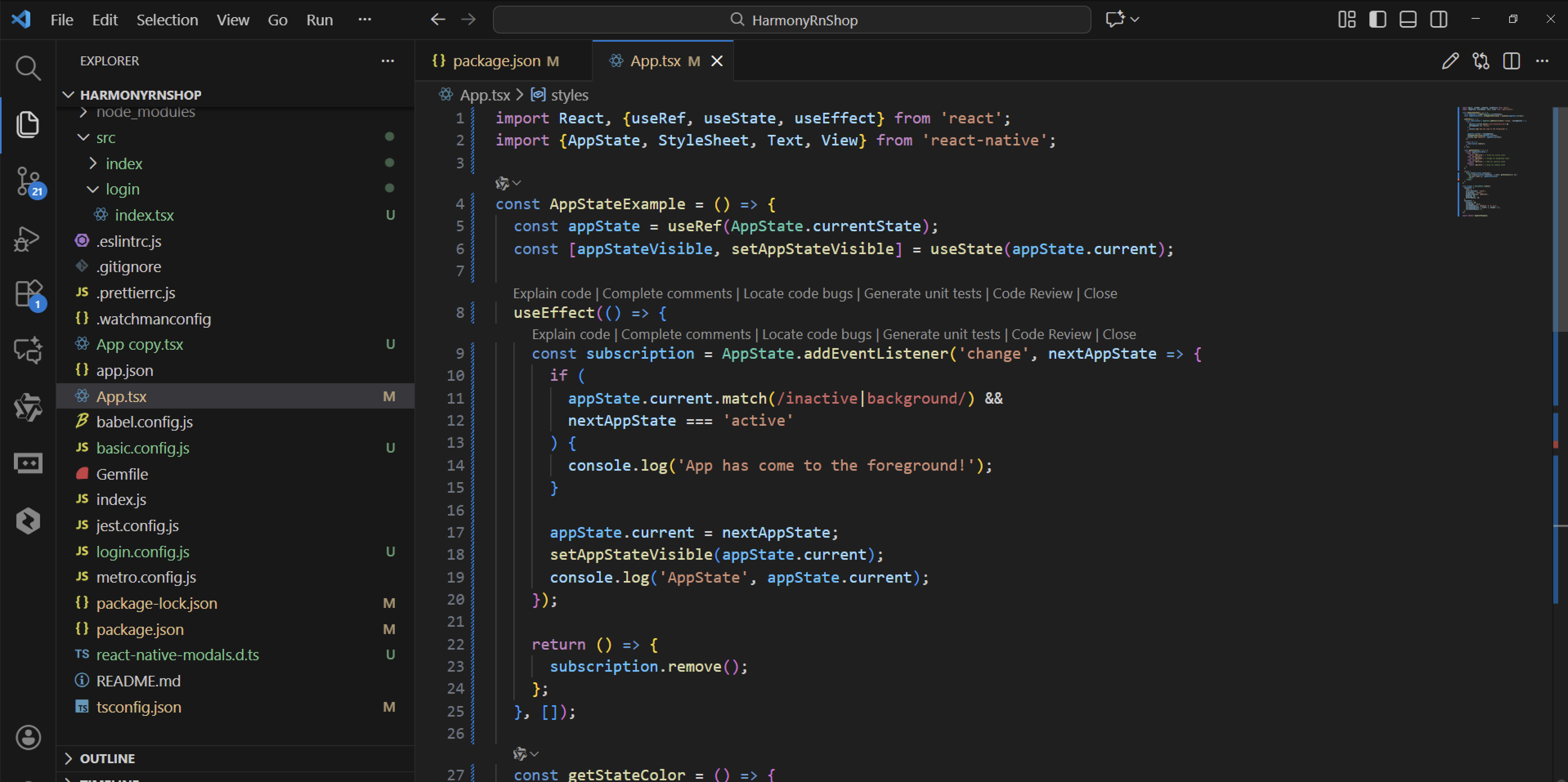This screenshot has height=782, width=1568.
Task: Switch to the package.json tab
Action: pyautogui.click(x=496, y=61)
